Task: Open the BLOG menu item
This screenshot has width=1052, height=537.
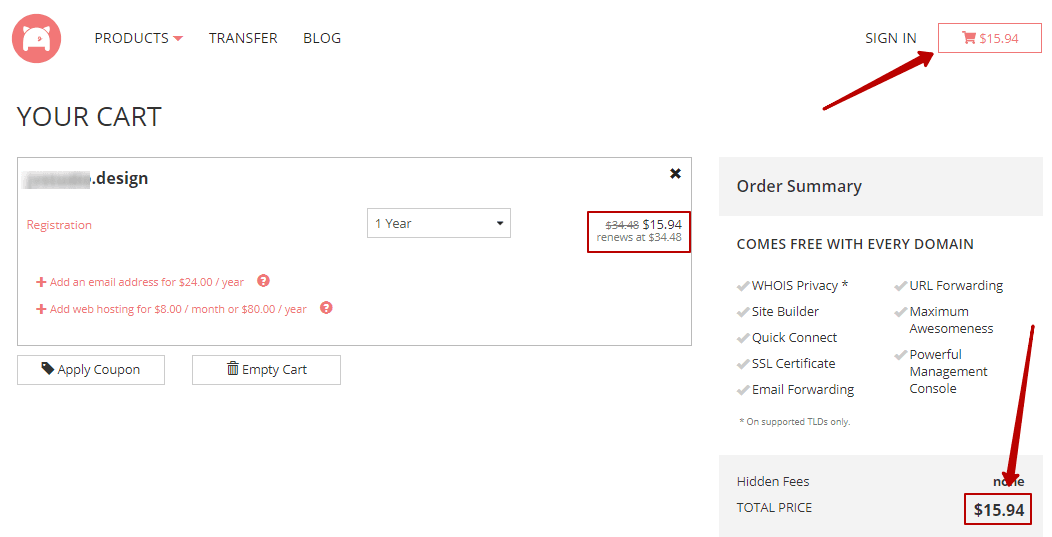Action: tap(322, 38)
